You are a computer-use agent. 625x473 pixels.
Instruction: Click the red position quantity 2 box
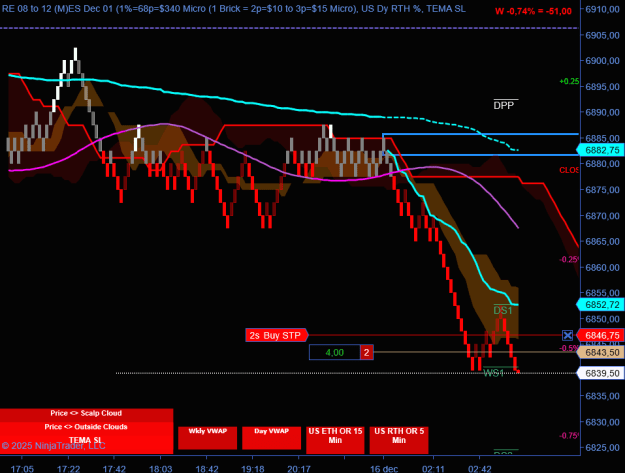tap(367, 352)
